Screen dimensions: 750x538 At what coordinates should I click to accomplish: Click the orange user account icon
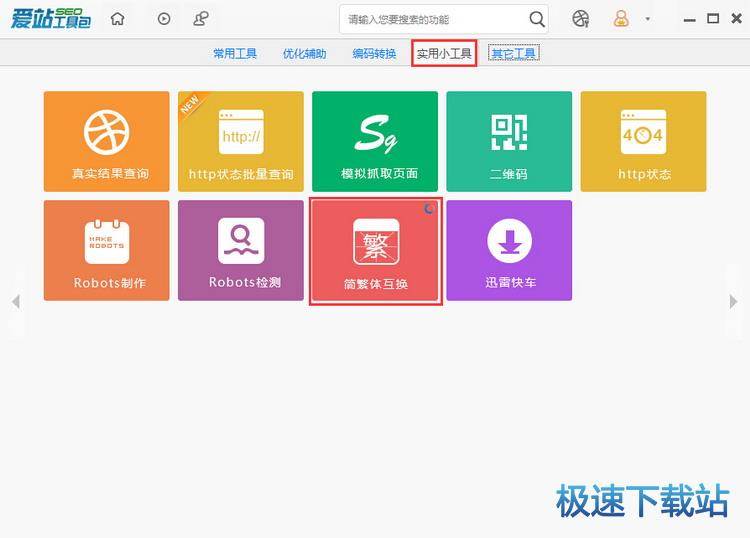click(621, 19)
